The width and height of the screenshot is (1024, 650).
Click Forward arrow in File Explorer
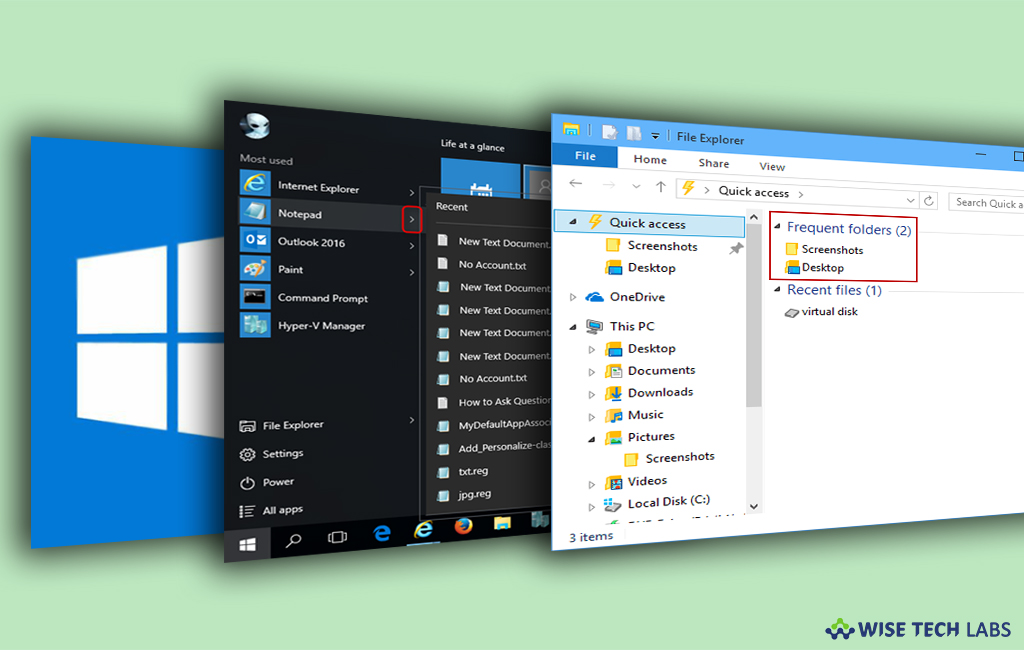pyautogui.click(x=609, y=185)
